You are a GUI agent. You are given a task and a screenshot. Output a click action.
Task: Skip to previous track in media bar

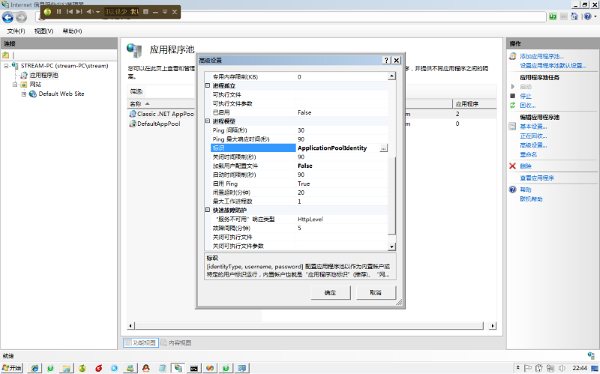[69, 12]
